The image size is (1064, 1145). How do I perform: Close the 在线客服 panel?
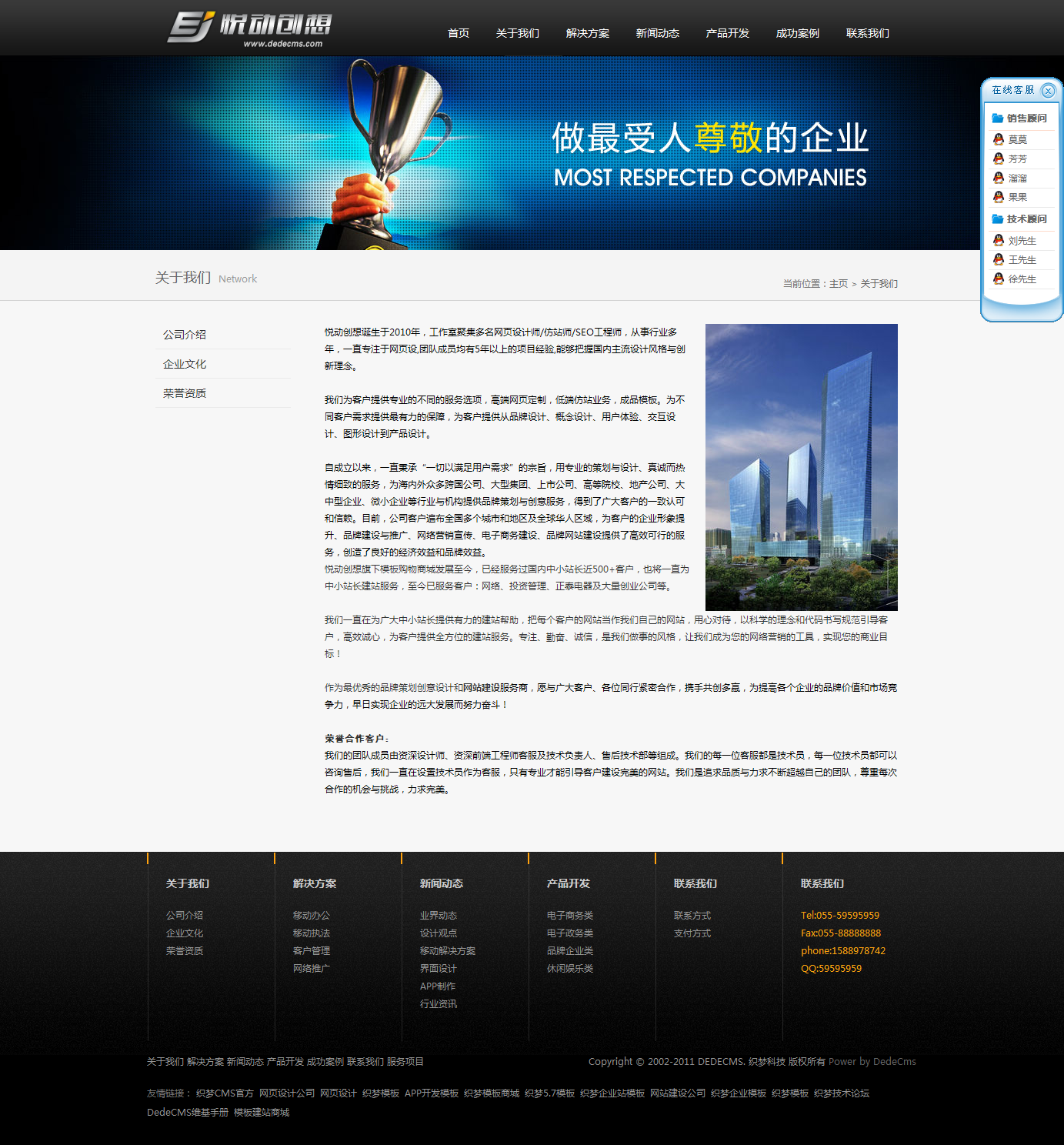[x=1048, y=91]
